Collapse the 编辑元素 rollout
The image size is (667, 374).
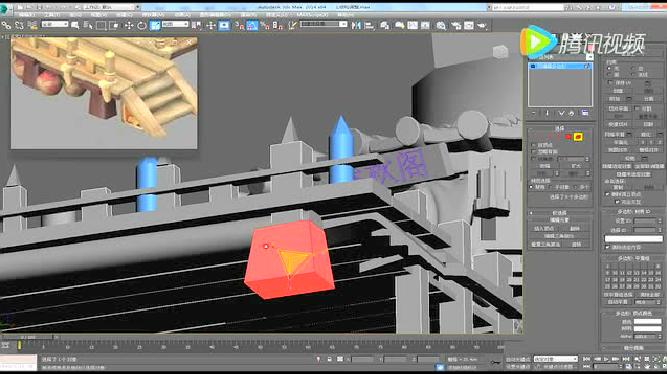point(560,220)
